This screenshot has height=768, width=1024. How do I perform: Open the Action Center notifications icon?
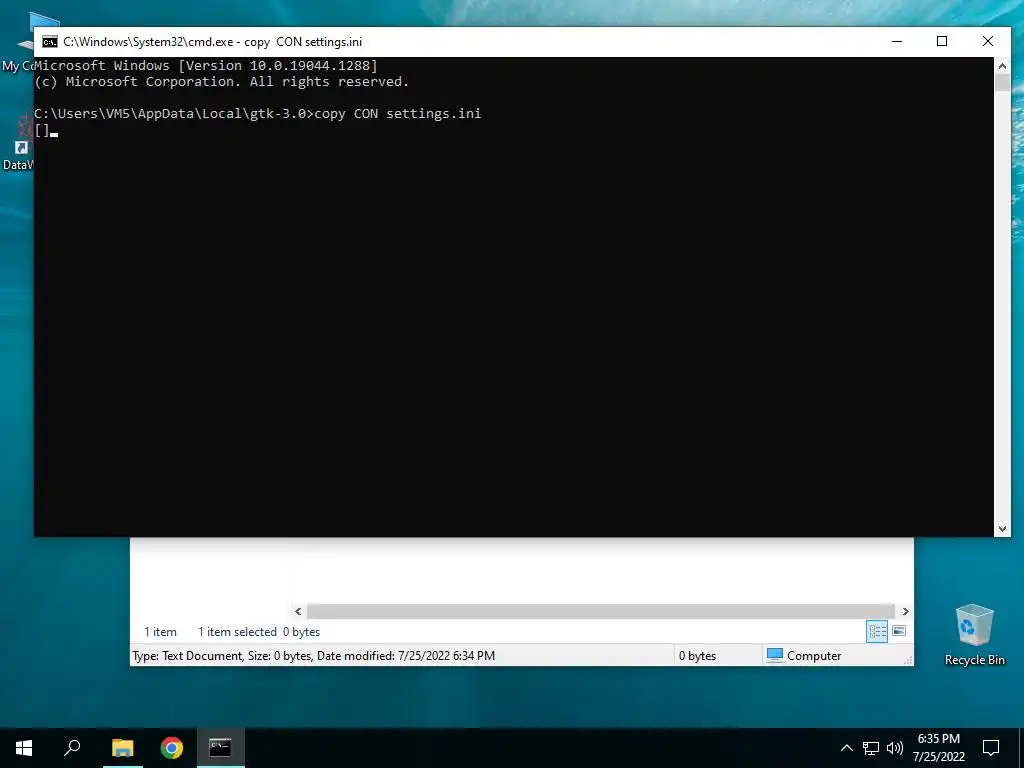click(991, 748)
